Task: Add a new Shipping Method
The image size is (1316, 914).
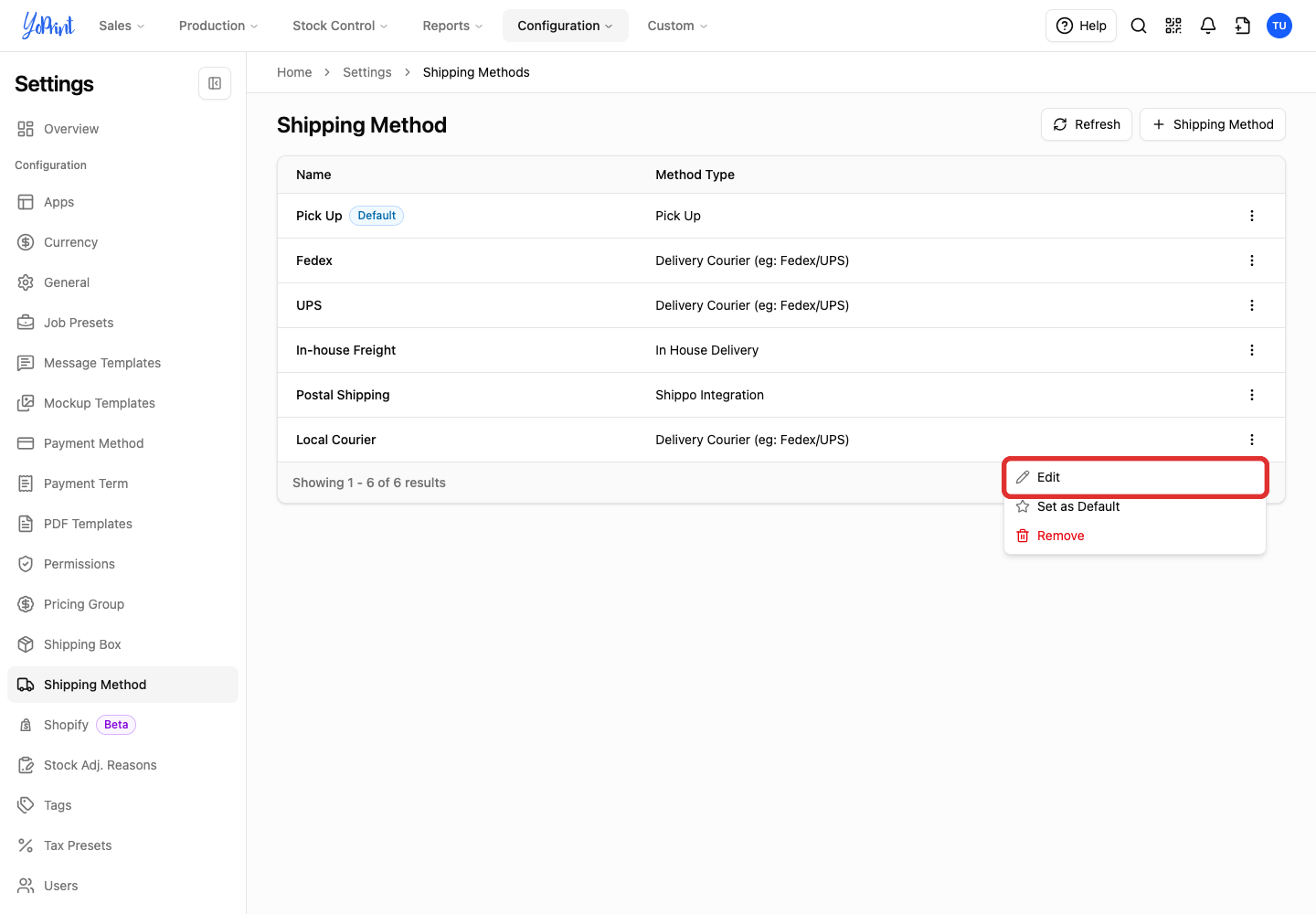Action: click(x=1213, y=124)
